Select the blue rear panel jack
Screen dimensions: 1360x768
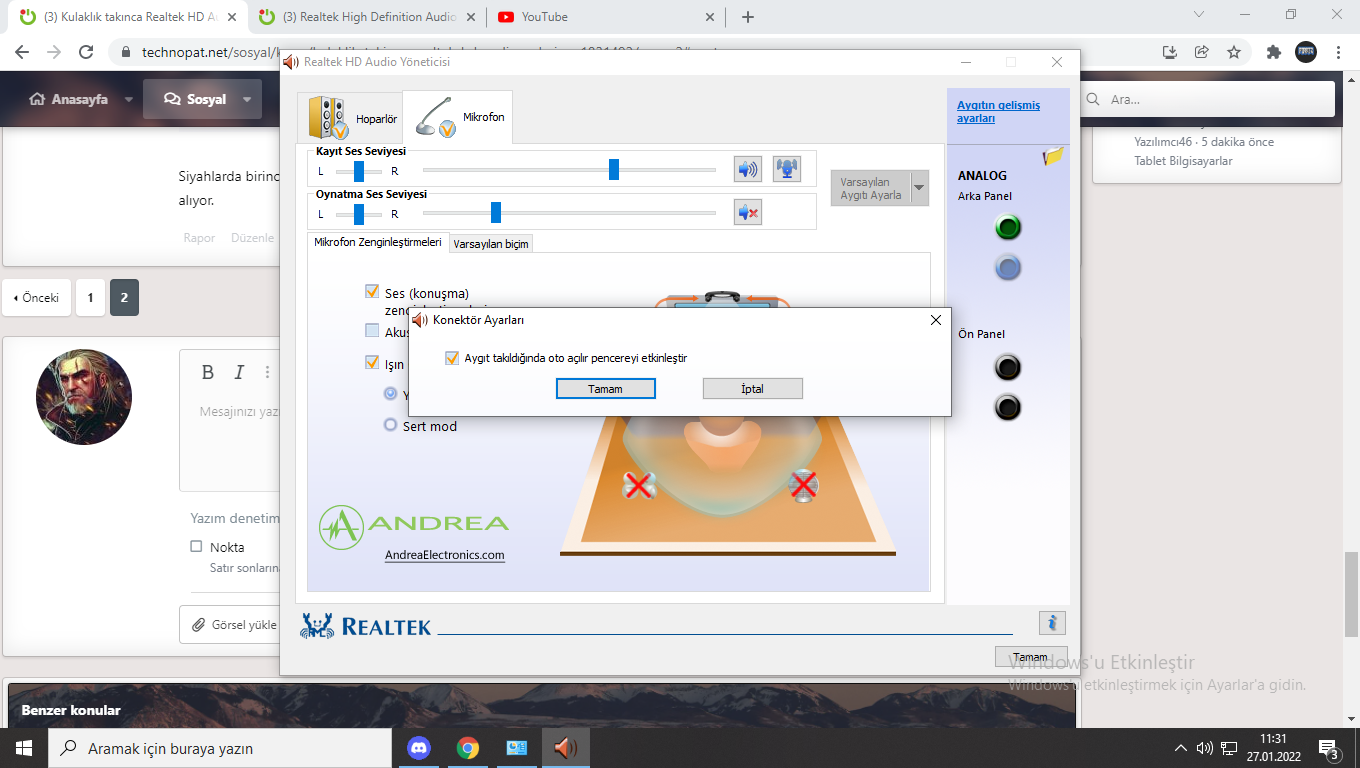1008,267
